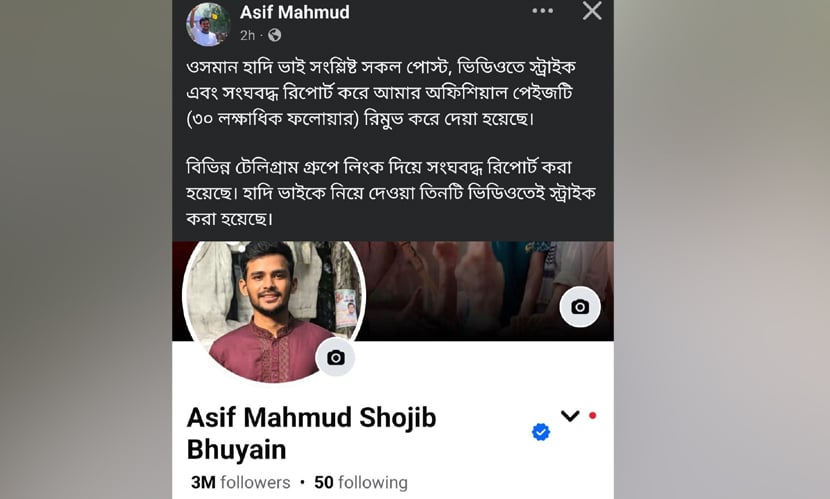Viewport: 830px width, 499px height.
Task: Click the small campaign poster inside profile photo
Action: 347,309
